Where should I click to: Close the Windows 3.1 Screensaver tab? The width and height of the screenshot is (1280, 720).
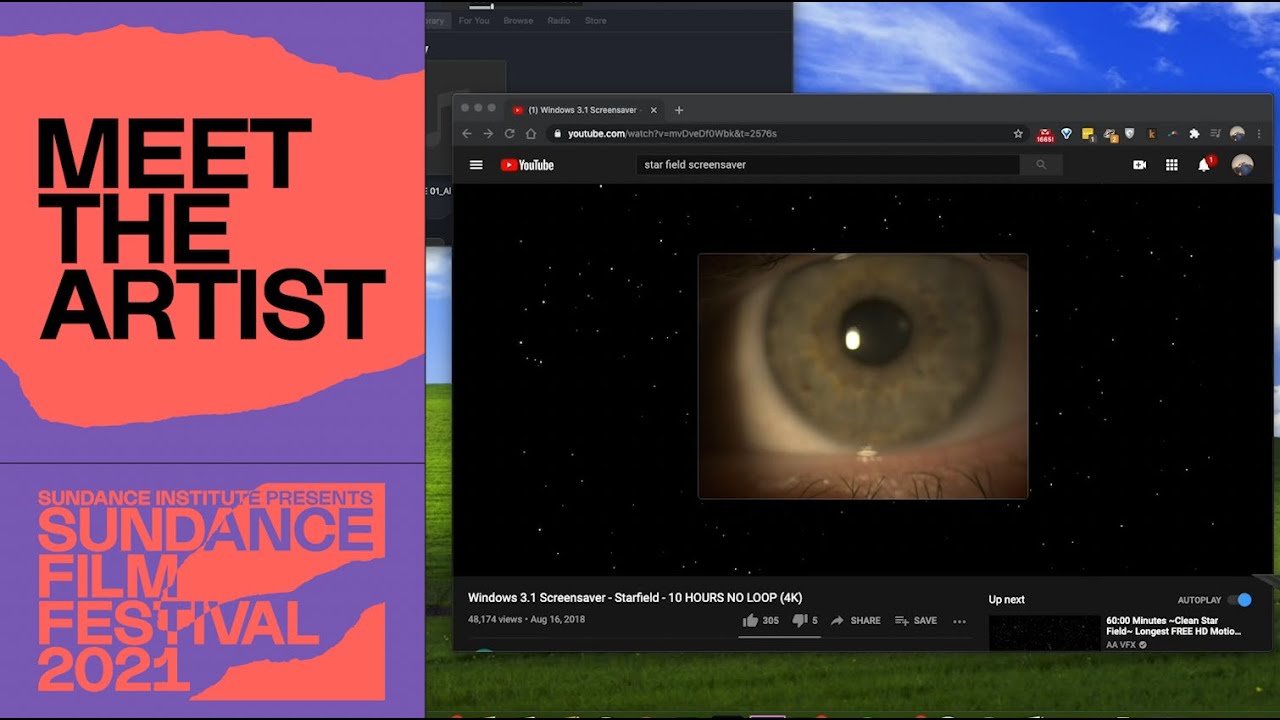click(654, 110)
